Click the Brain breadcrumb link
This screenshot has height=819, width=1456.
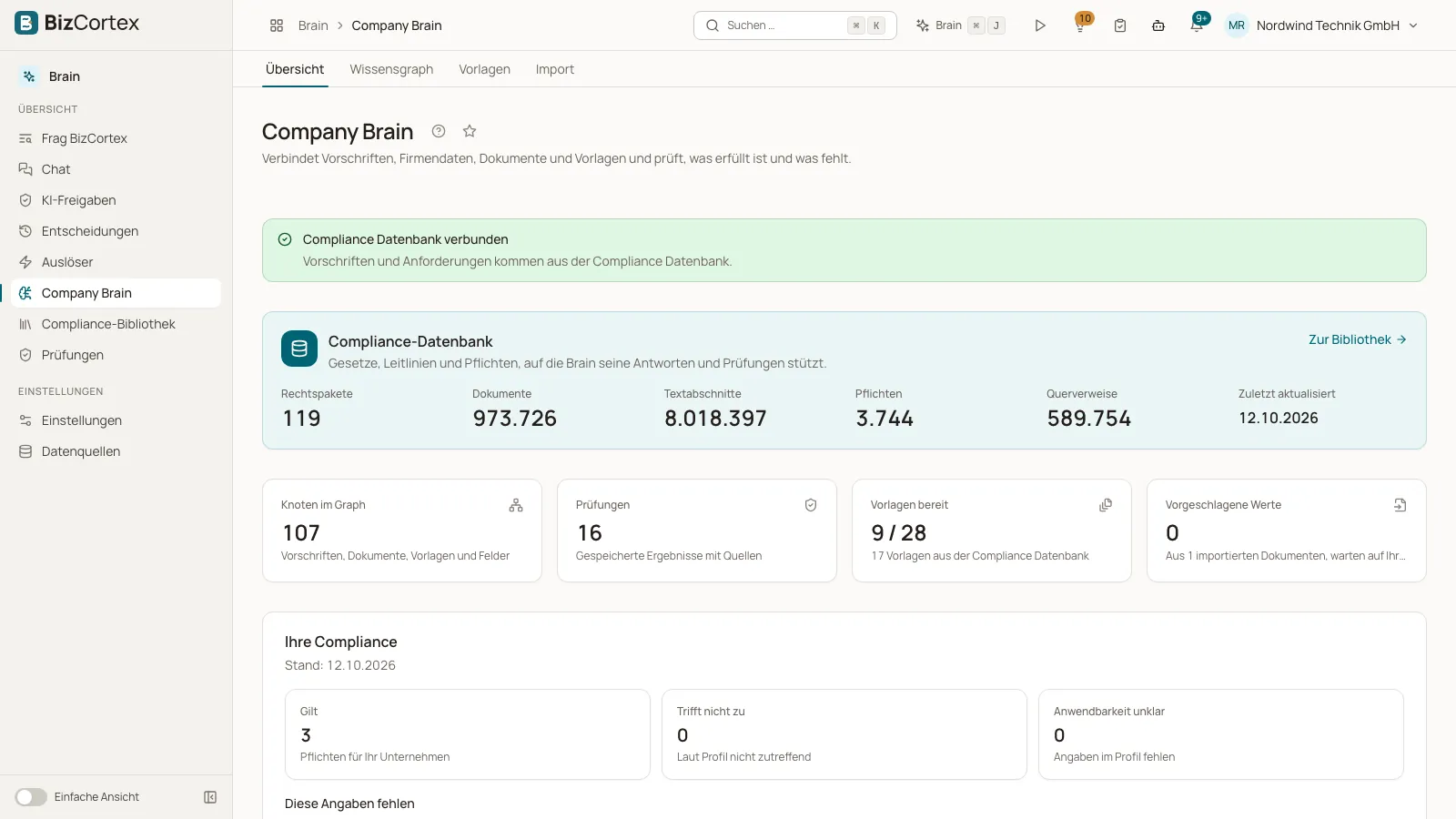pos(313,25)
